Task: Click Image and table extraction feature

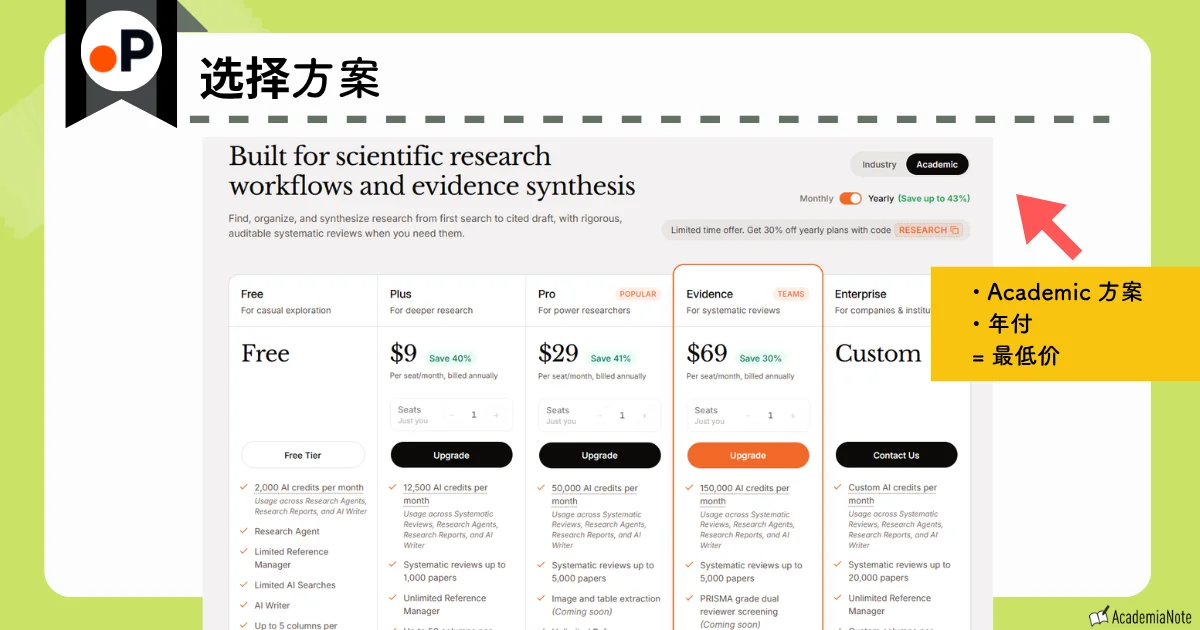Action: pos(606,605)
